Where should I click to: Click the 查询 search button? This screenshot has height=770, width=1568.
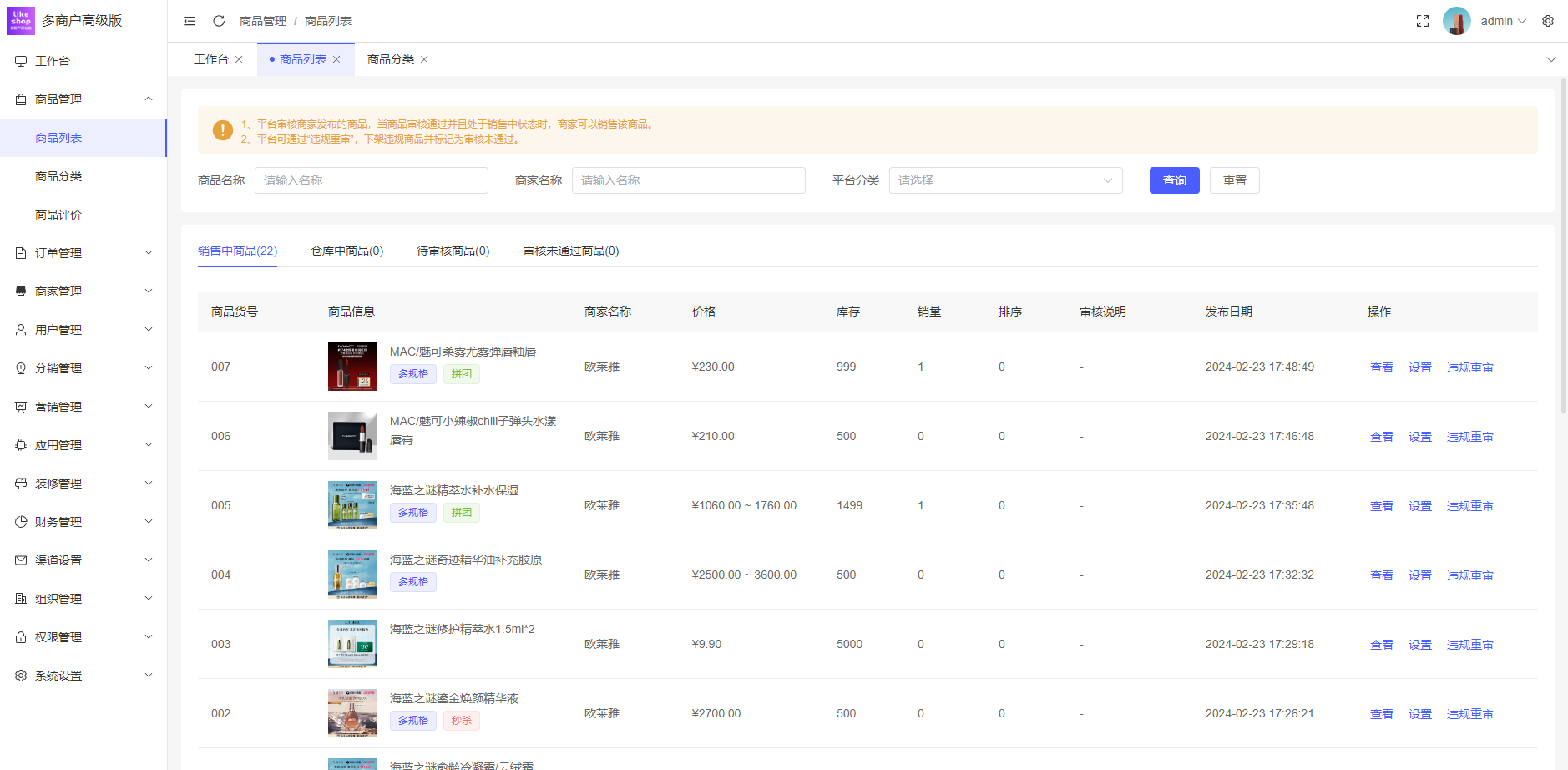(x=1174, y=180)
